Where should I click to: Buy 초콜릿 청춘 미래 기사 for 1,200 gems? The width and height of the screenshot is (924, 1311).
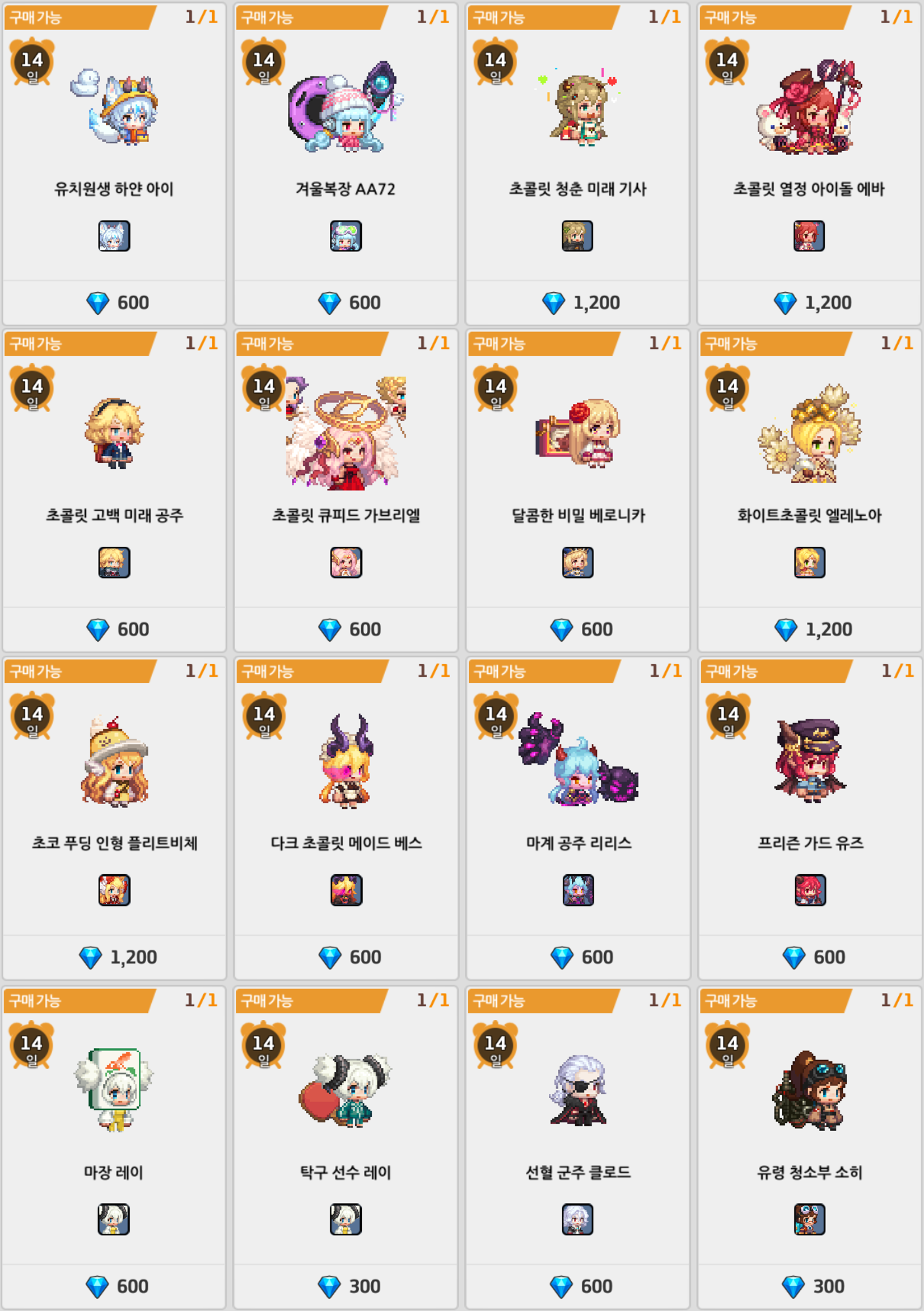click(581, 302)
